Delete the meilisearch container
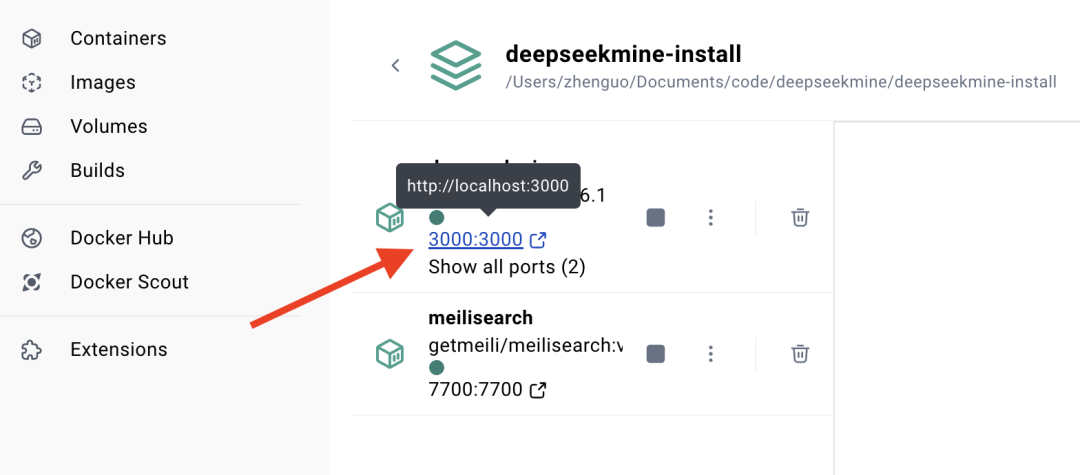1080x475 pixels. (800, 354)
